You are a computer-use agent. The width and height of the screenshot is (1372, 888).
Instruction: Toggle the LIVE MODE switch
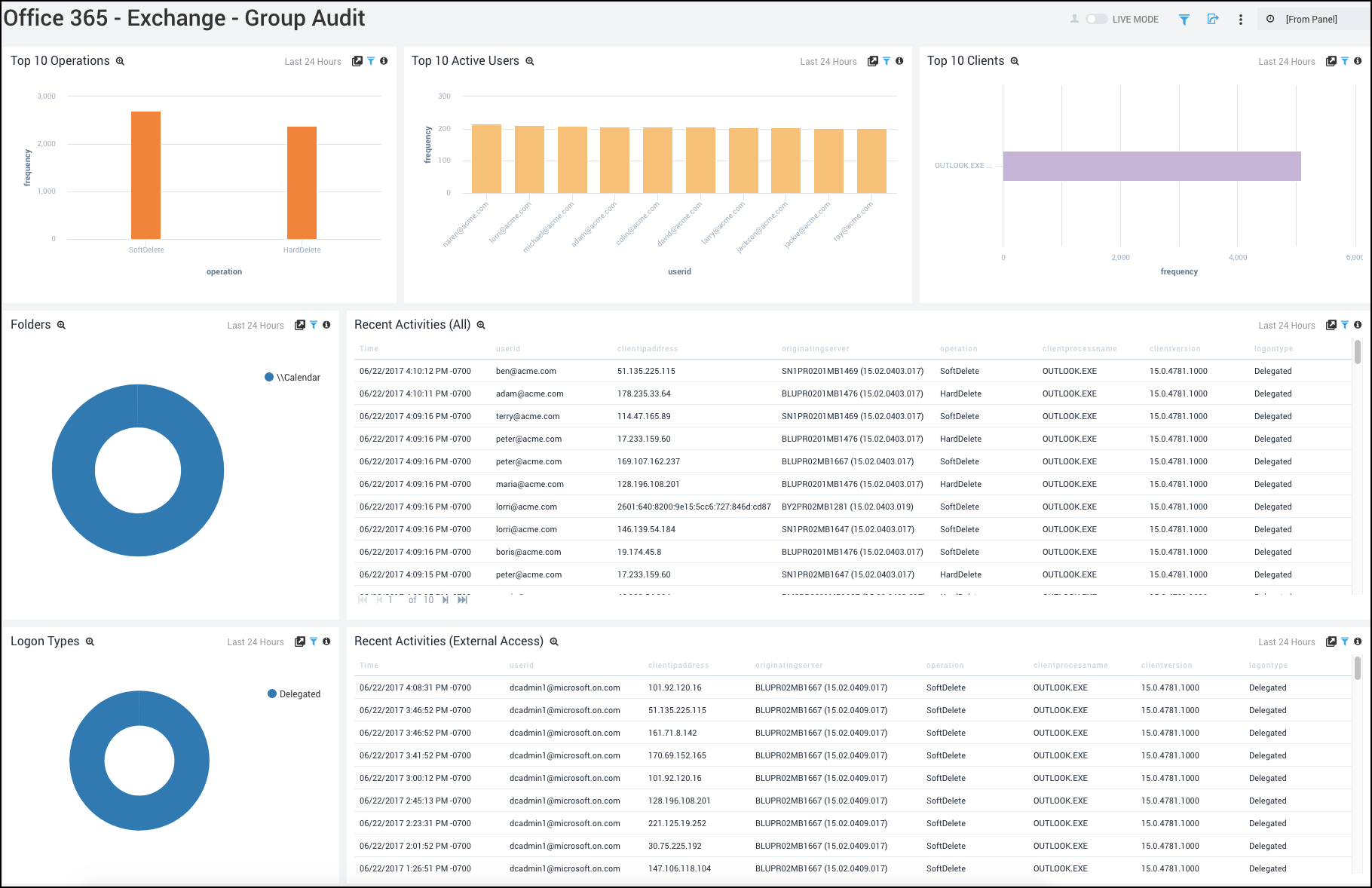click(x=1095, y=19)
